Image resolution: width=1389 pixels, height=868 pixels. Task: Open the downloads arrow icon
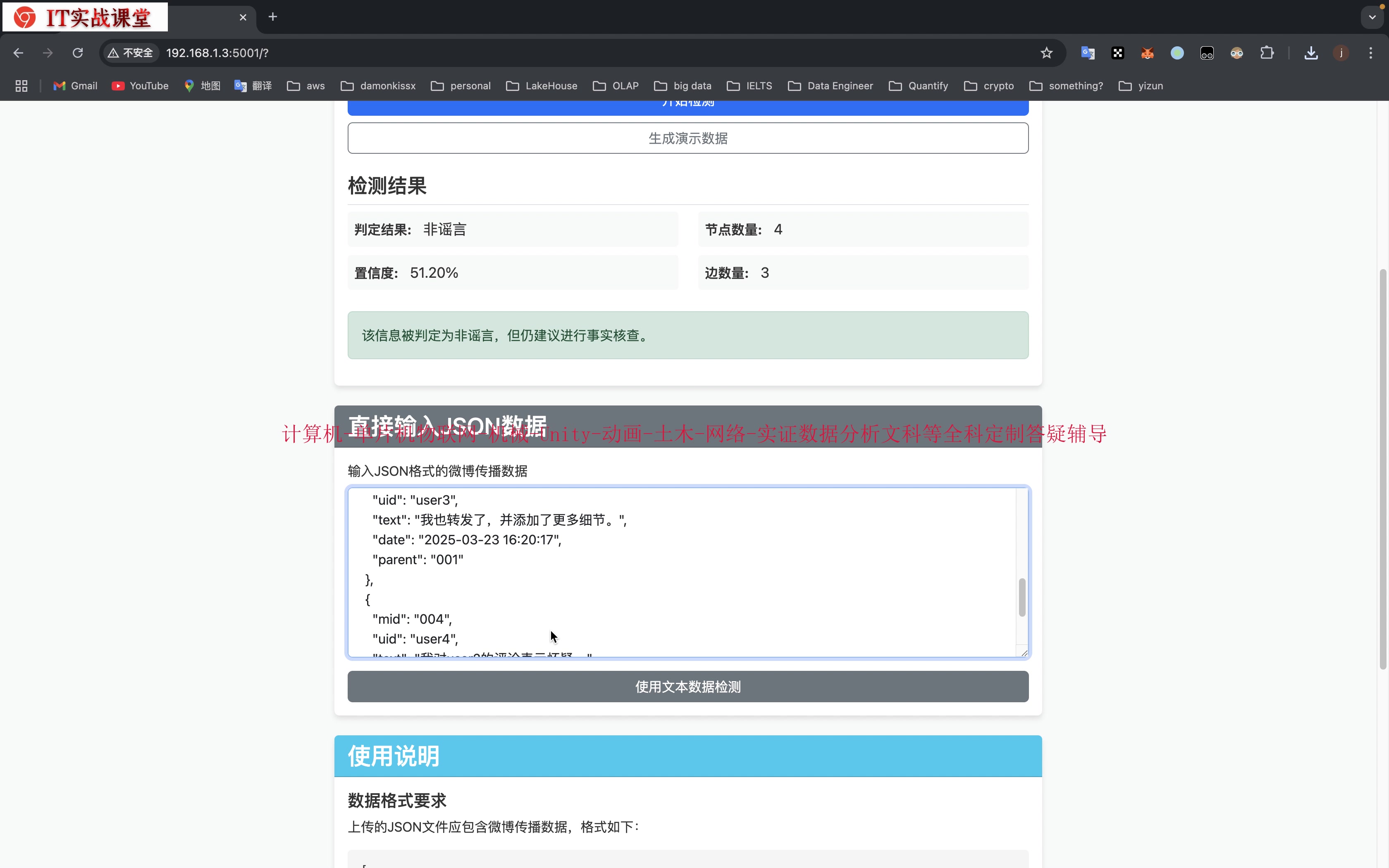[x=1311, y=53]
